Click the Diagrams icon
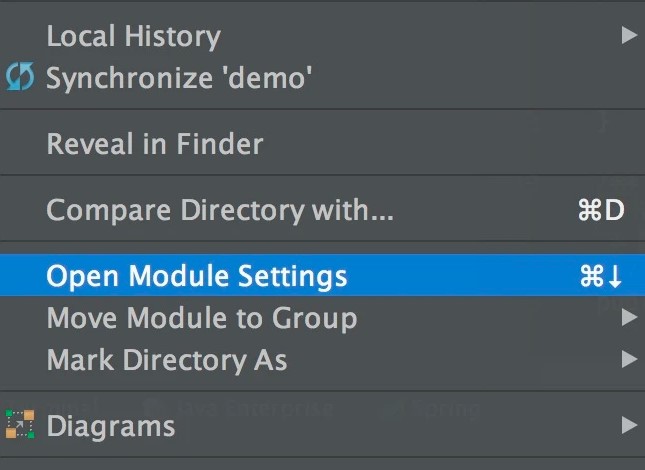This screenshot has width=645, height=470. [x=20, y=426]
